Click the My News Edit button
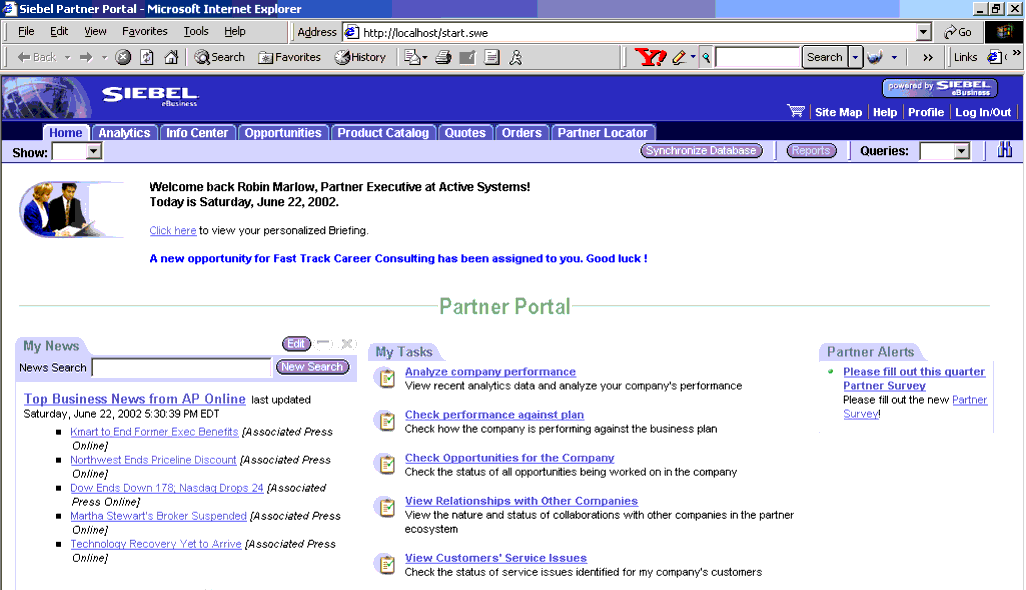Viewport: 1026px width, 590px height. pyautogui.click(x=296, y=343)
